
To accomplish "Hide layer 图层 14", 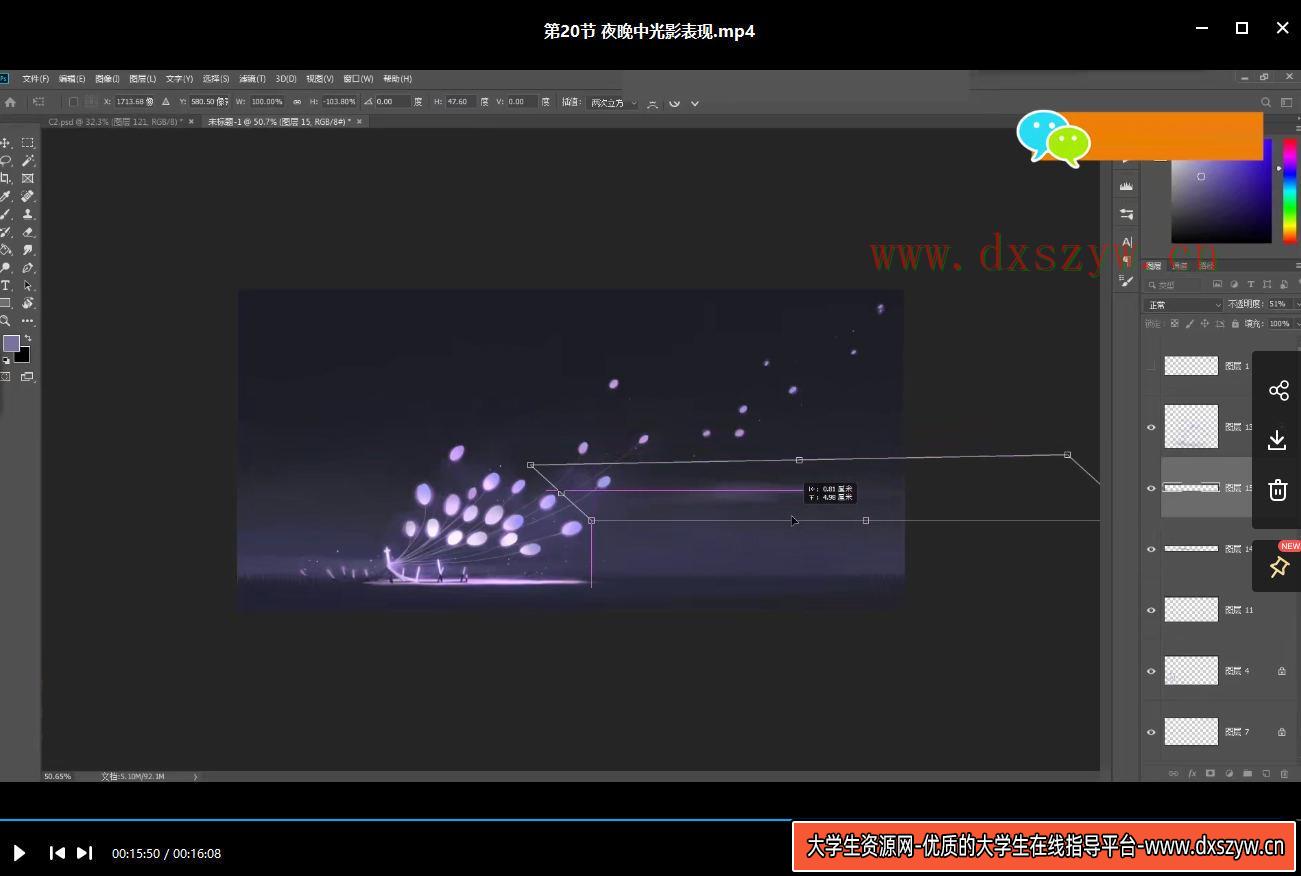I will tap(1151, 549).
